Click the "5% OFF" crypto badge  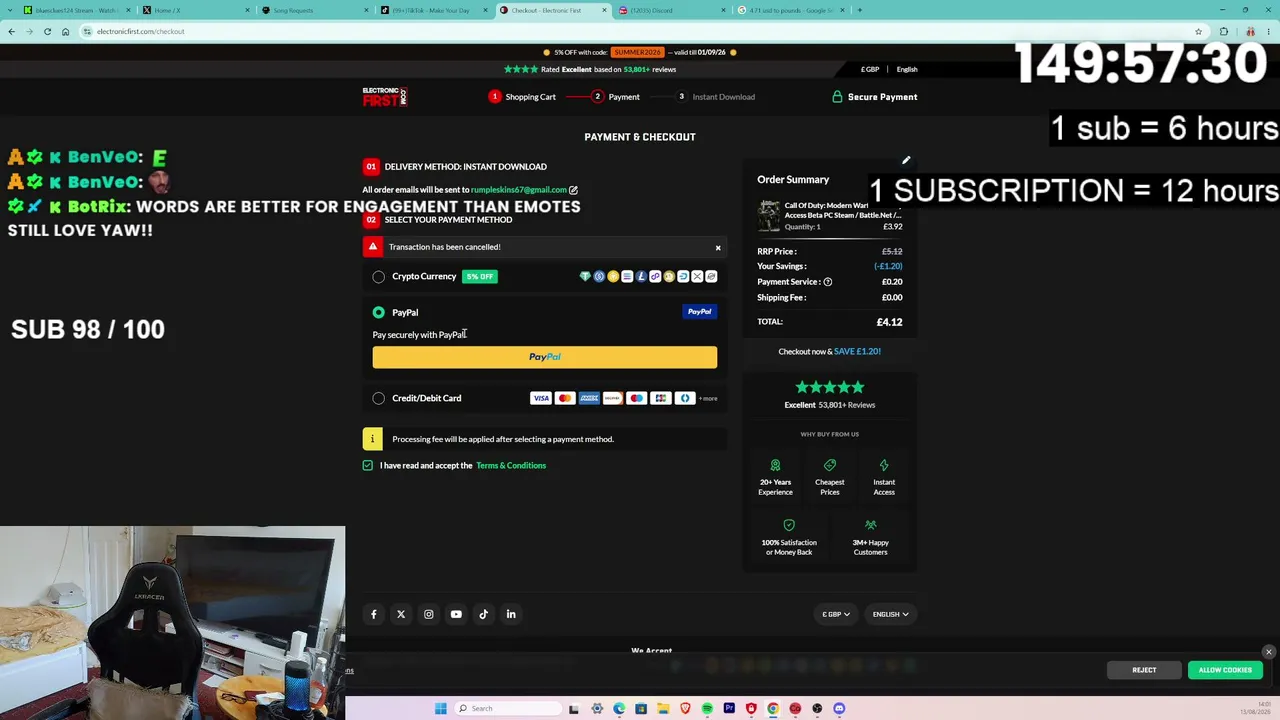pyautogui.click(x=480, y=277)
